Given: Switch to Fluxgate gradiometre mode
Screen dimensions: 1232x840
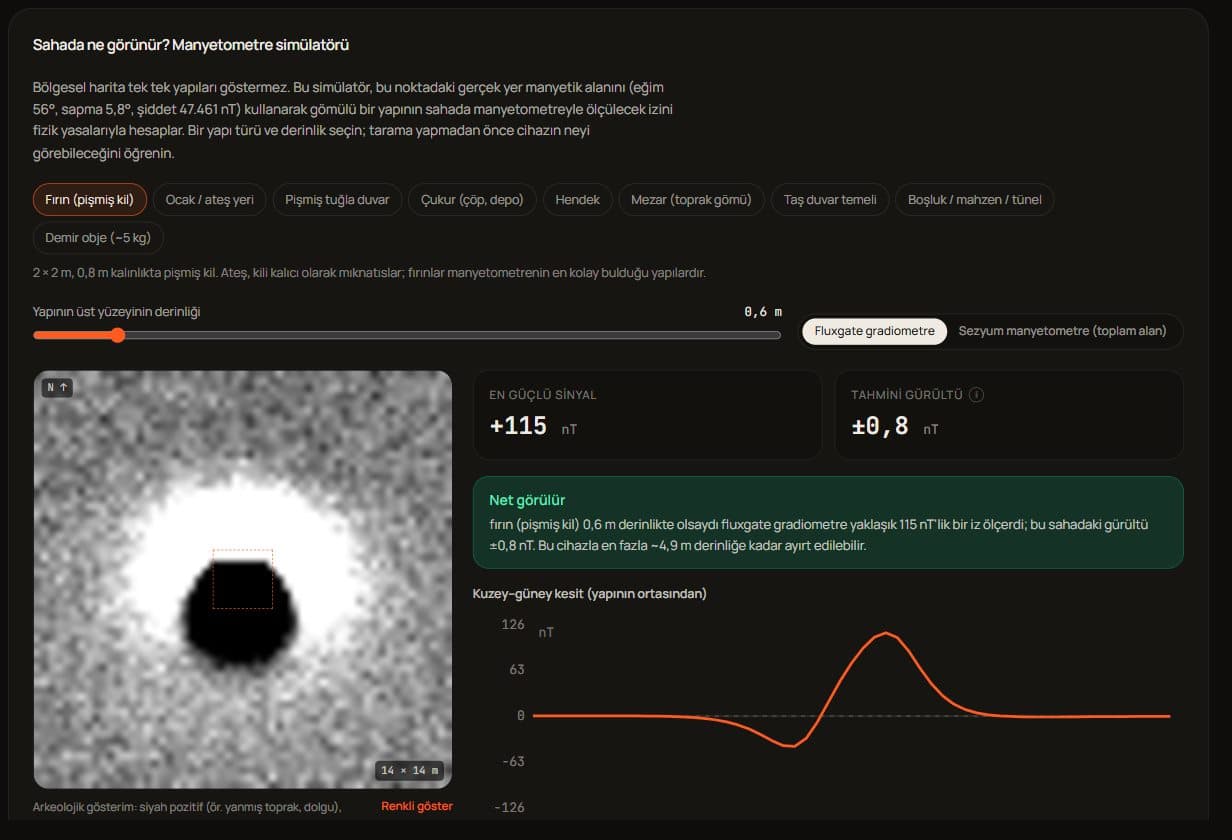Looking at the screenshot, I should pos(875,331).
